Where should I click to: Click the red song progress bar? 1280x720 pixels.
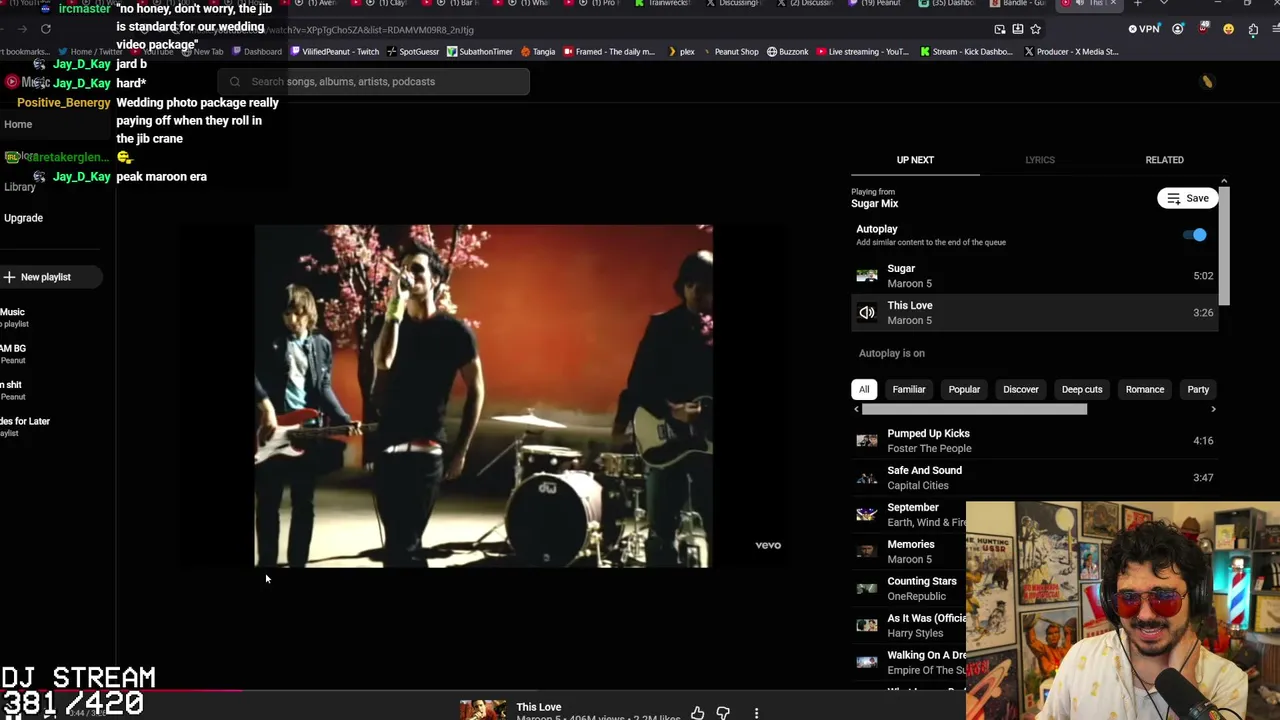[x=120, y=690]
